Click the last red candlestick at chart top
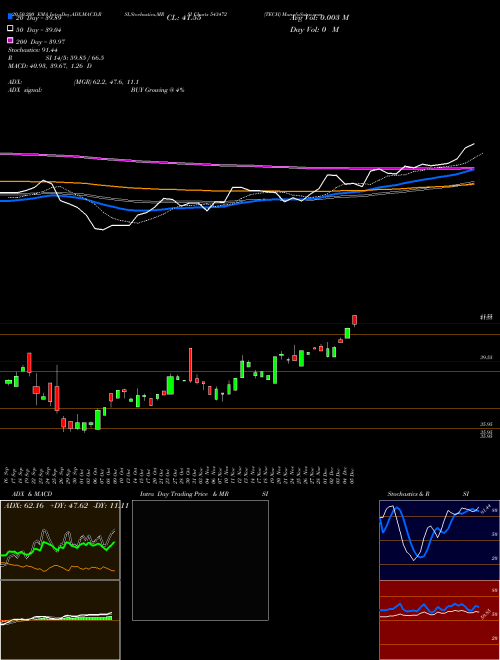500x660 pixels. pos(355,320)
